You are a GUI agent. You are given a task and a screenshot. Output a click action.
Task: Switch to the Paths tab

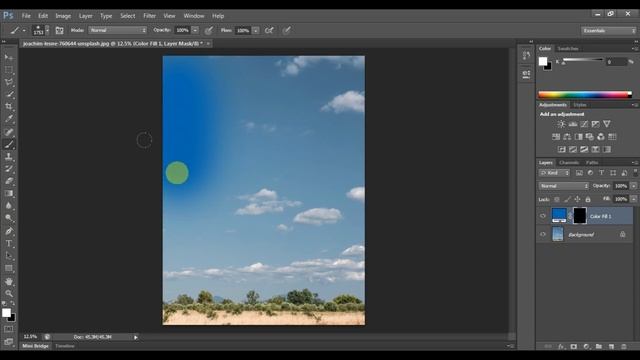coord(592,162)
